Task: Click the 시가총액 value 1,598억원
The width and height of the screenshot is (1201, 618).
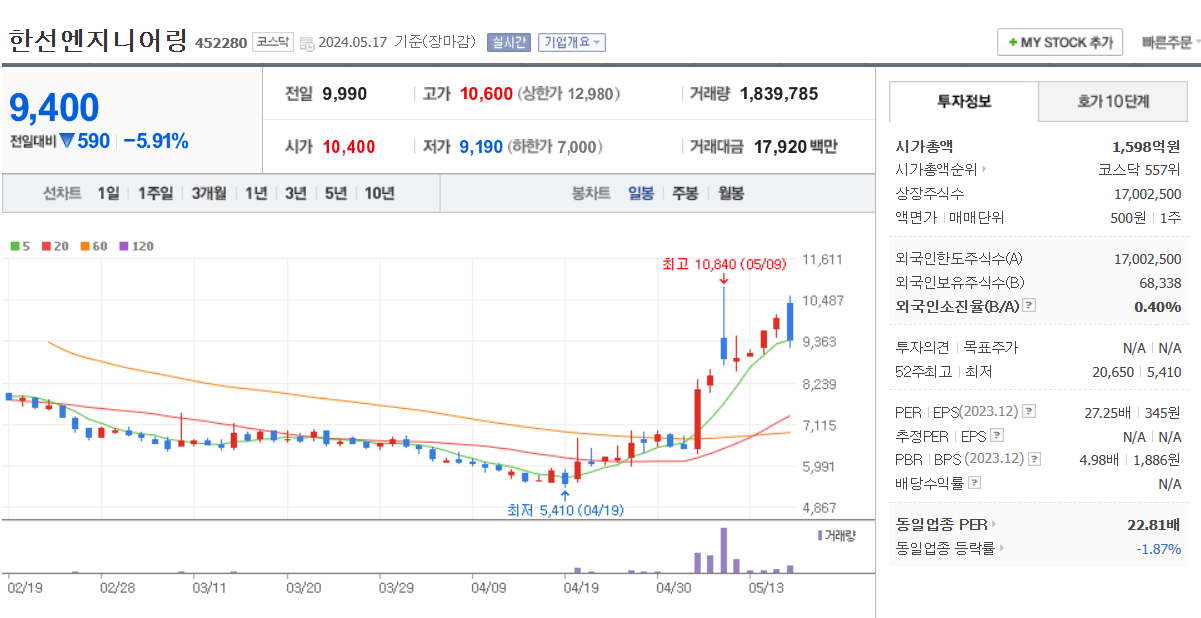Action: (1146, 146)
